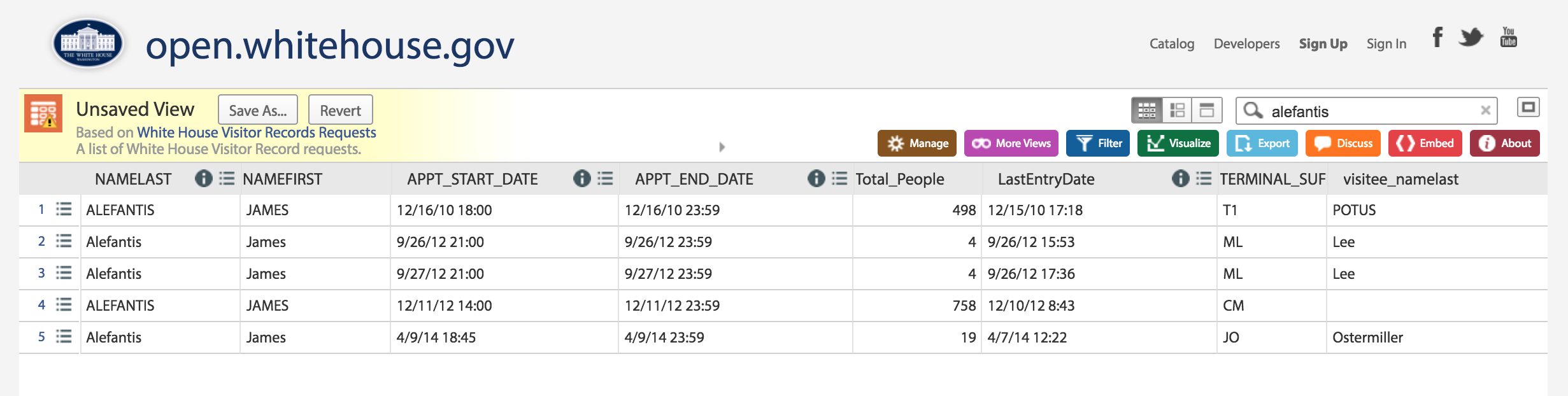Click the fullscreen icon beside search box
The image size is (1568, 396).
[x=1528, y=108]
